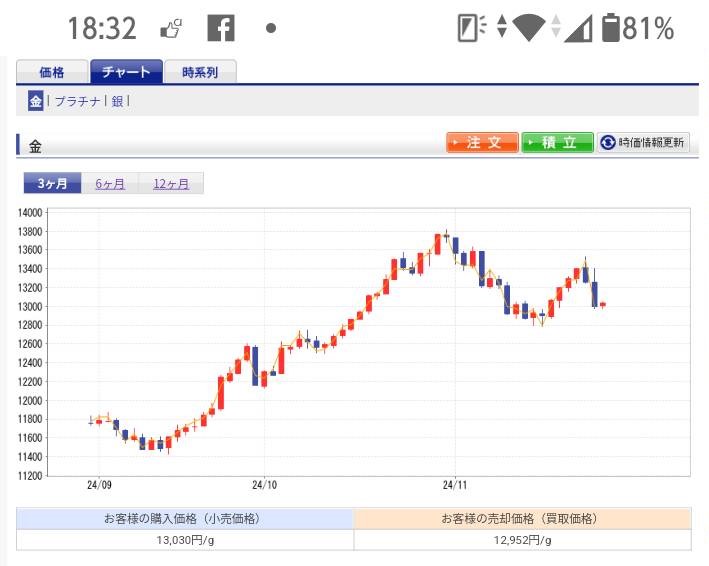Switch to the 価格 tab

pos(51,72)
